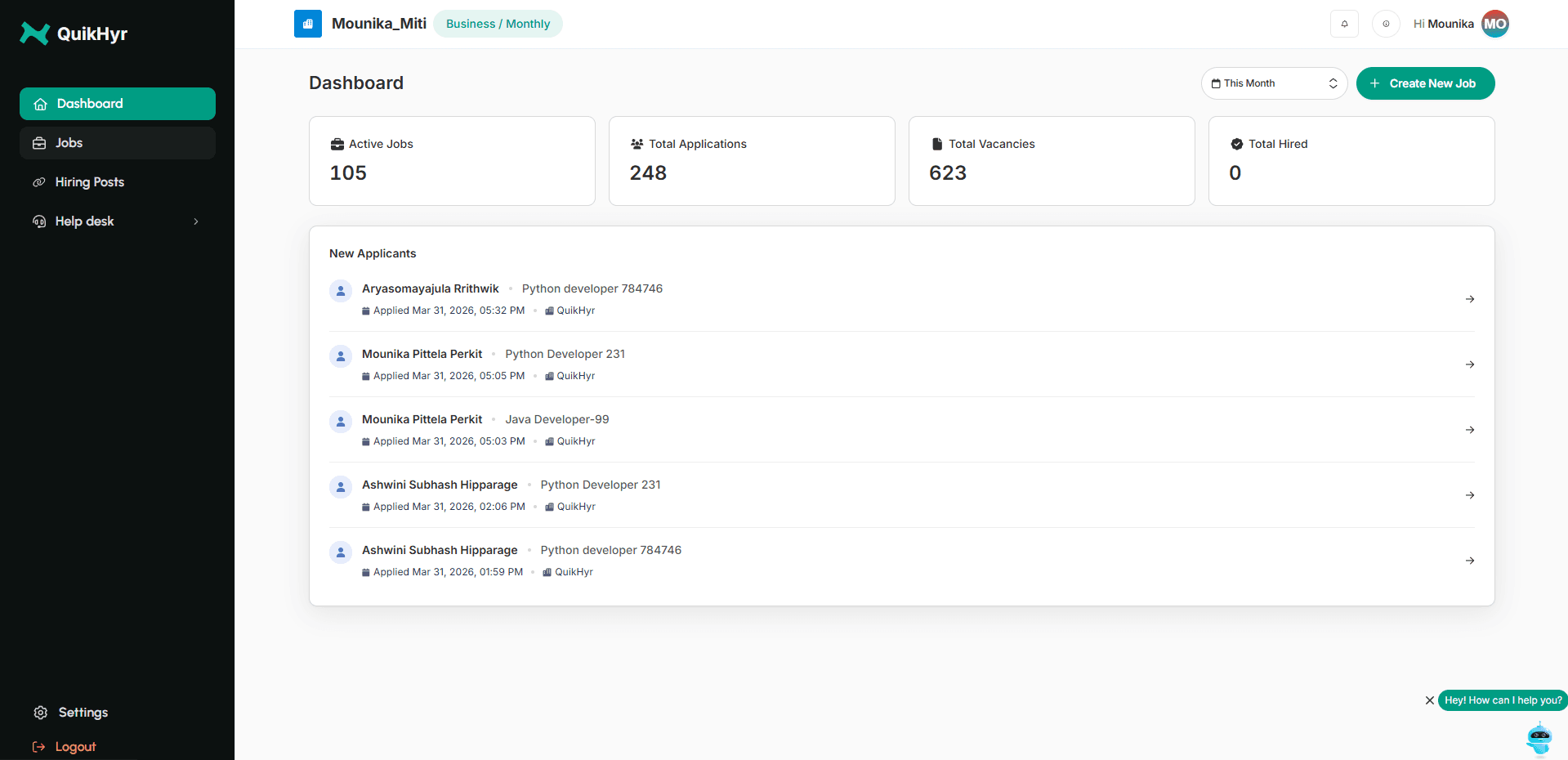This screenshot has width=1568, height=760.
Task: Open the MO profile avatar menu
Action: coord(1496,24)
